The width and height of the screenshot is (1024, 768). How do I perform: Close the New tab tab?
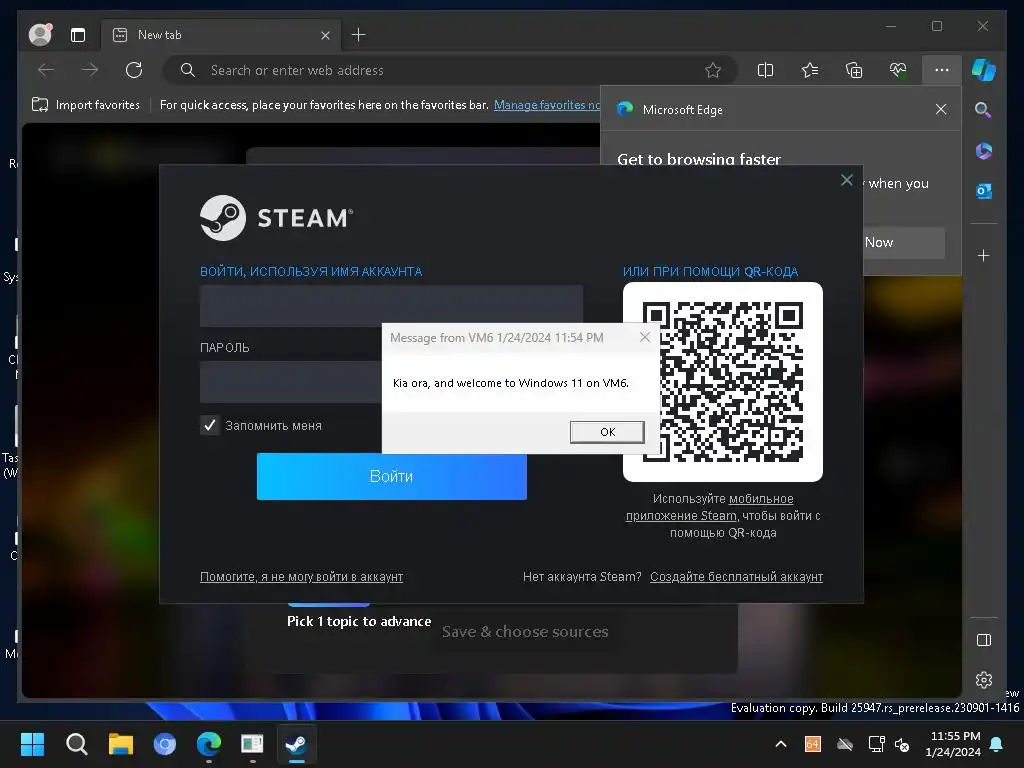(x=325, y=35)
